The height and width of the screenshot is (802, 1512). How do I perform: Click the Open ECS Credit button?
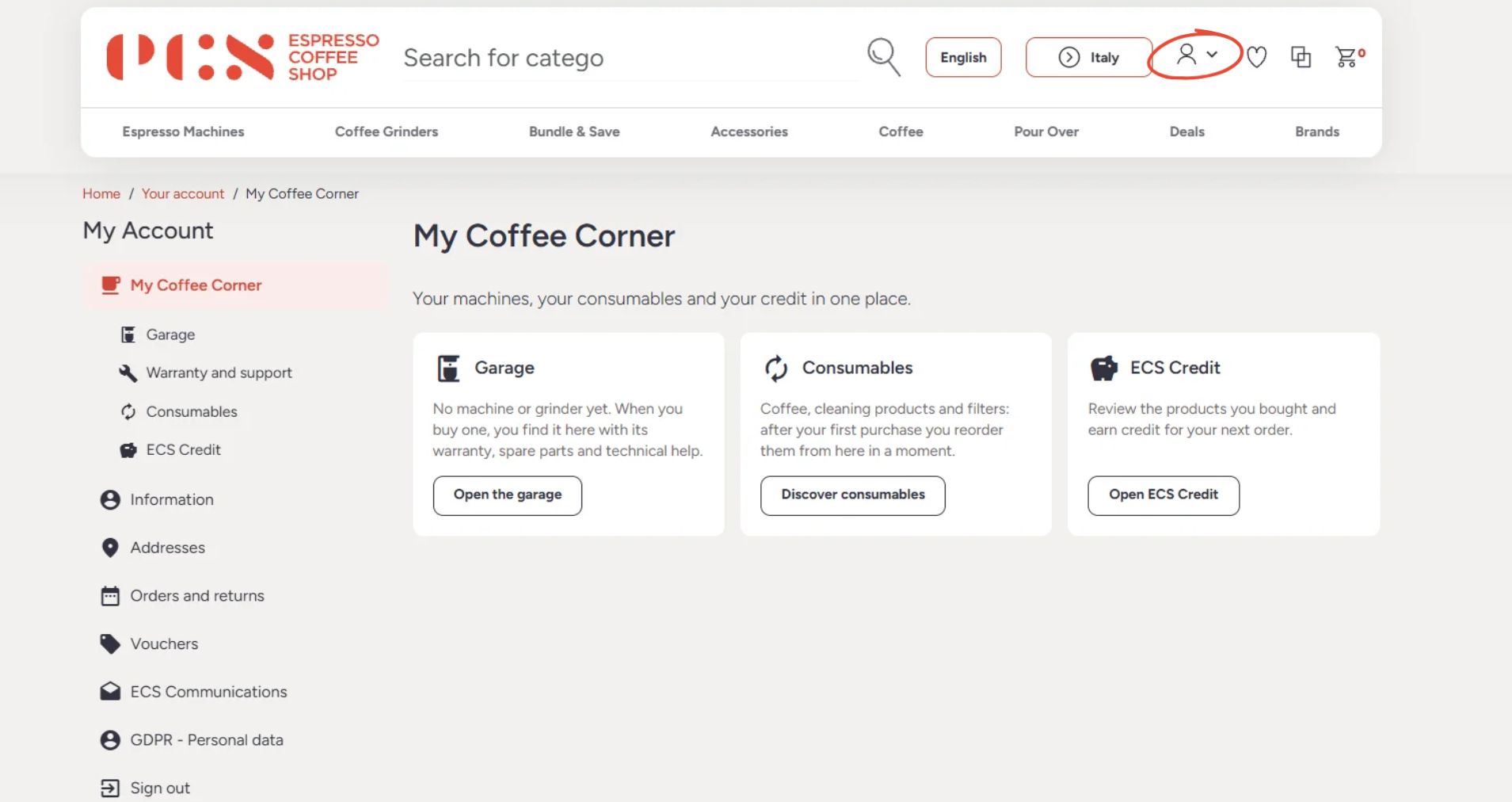tap(1164, 495)
